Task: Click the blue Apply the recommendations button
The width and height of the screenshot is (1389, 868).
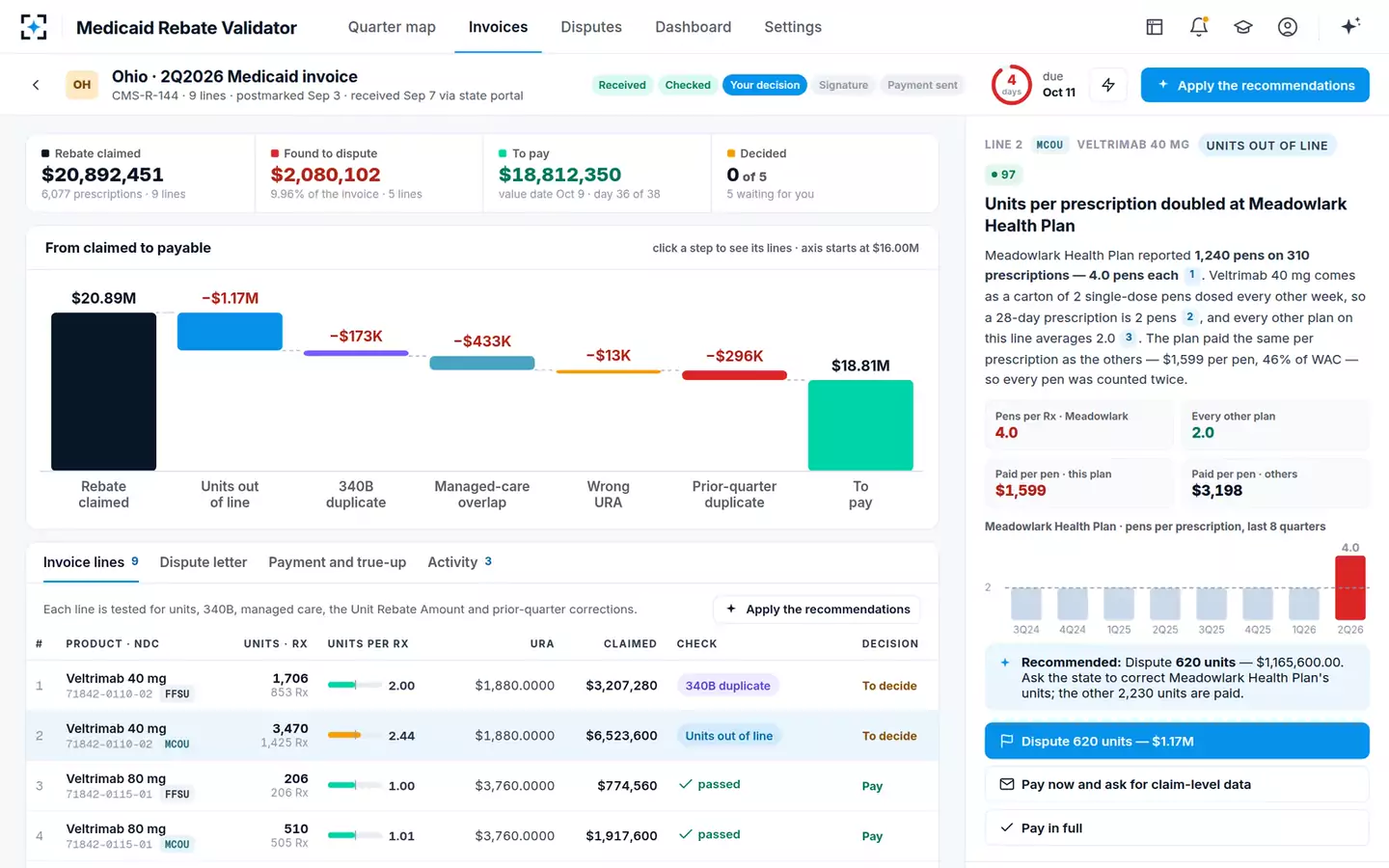Action: coord(1255,85)
